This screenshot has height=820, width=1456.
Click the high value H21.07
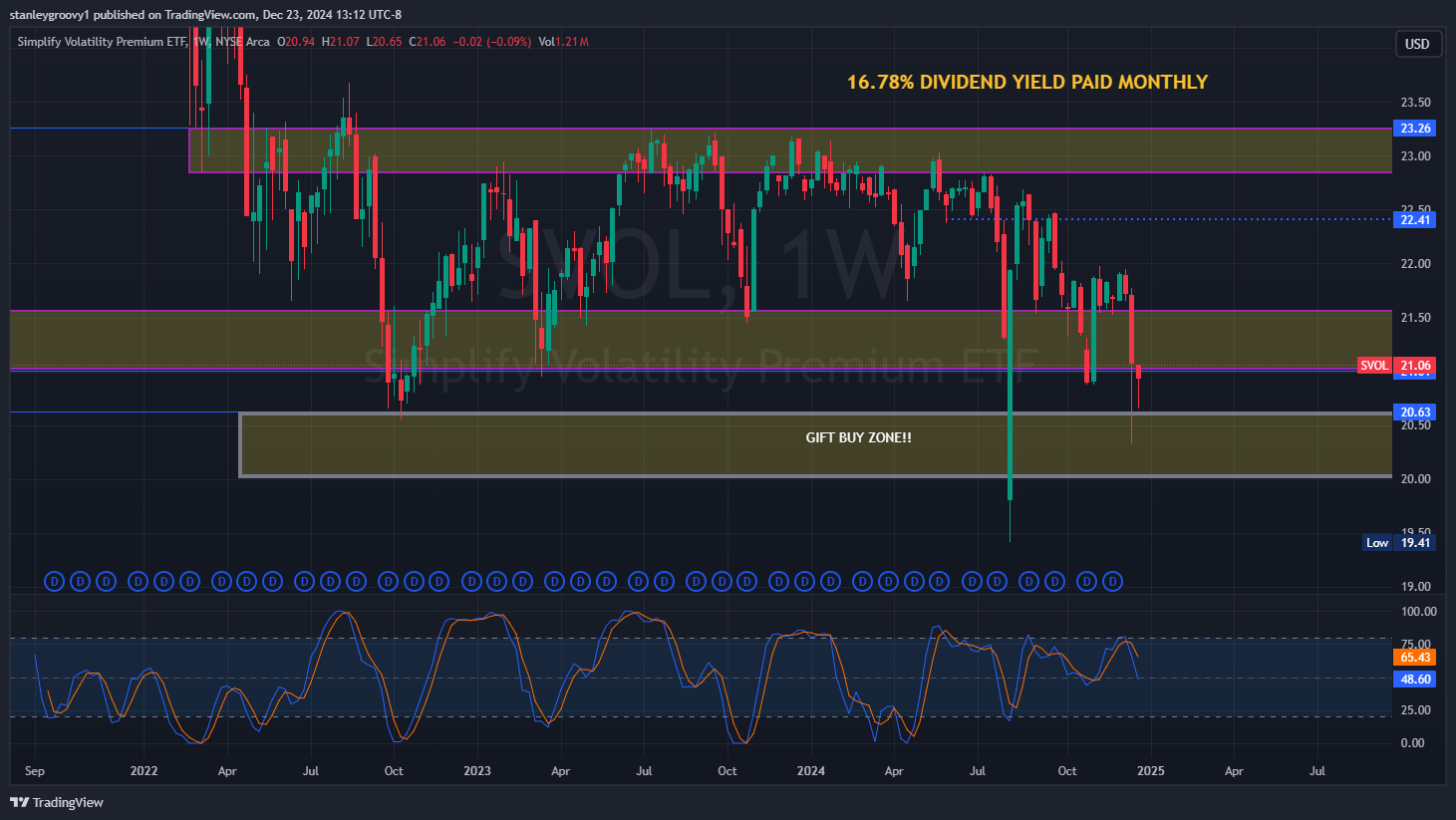click(x=340, y=42)
